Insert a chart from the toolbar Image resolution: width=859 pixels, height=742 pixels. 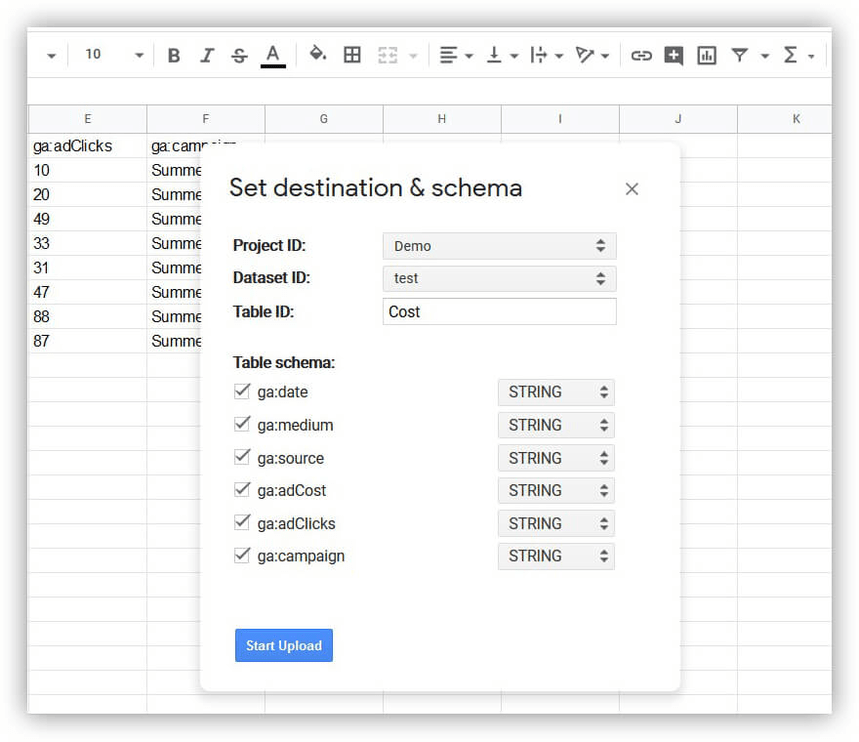click(706, 56)
